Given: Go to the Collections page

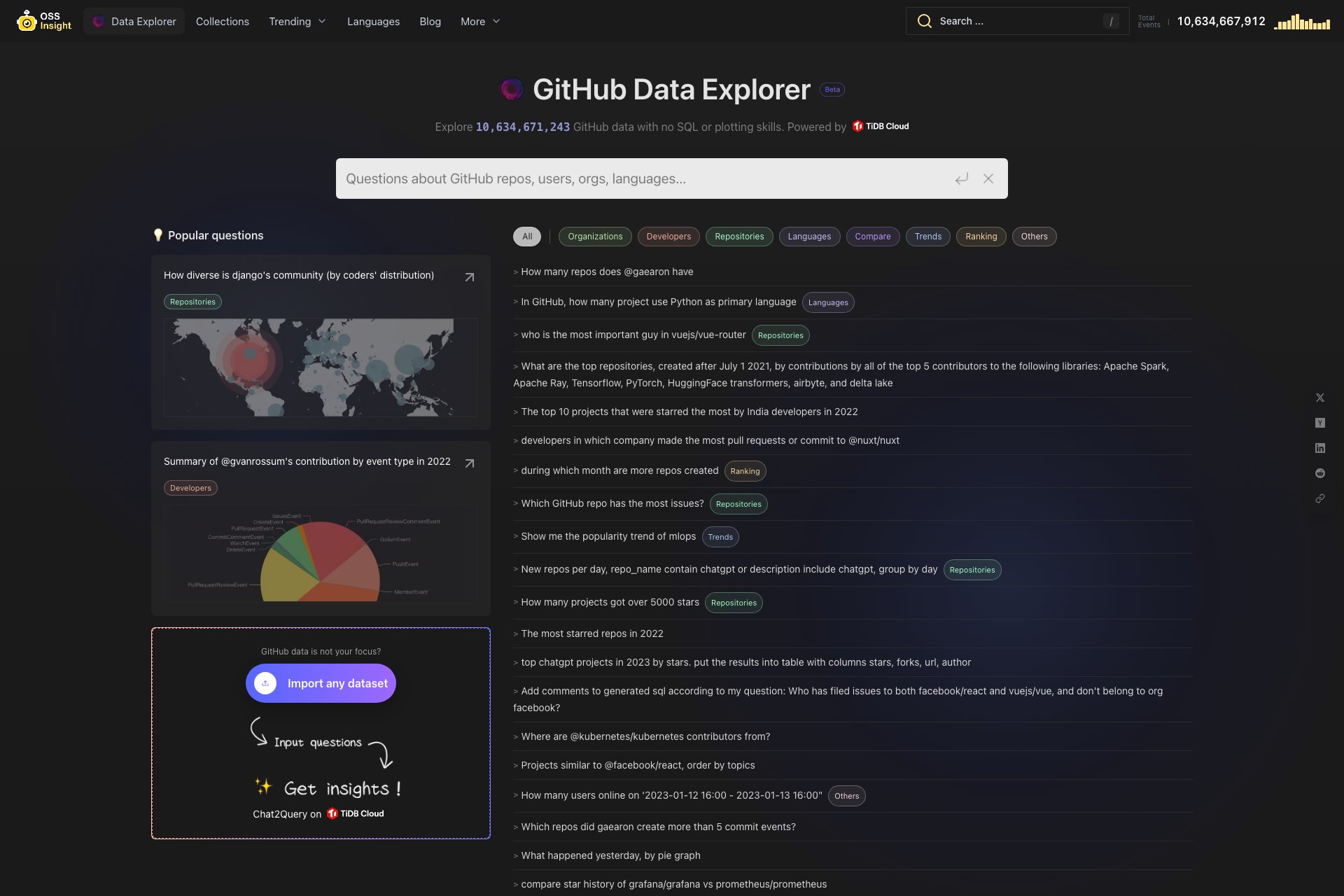Looking at the screenshot, I should [222, 21].
